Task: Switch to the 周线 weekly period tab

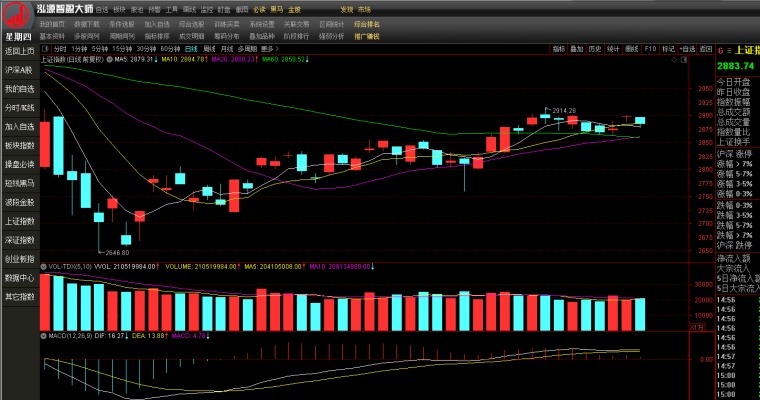Action: click(209, 49)
